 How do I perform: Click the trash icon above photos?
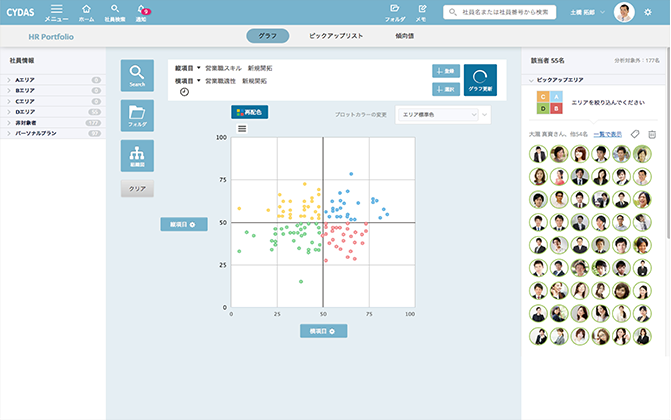coord(652,134)
